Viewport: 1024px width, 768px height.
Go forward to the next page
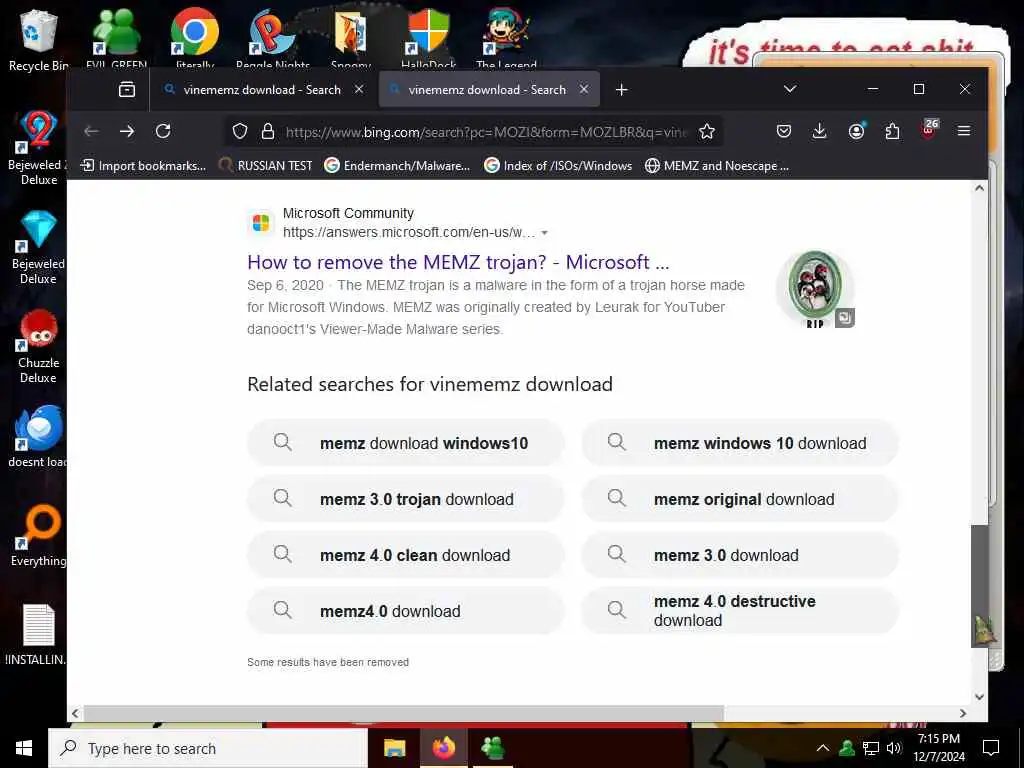pyautogui.click(x=127, y=131)
